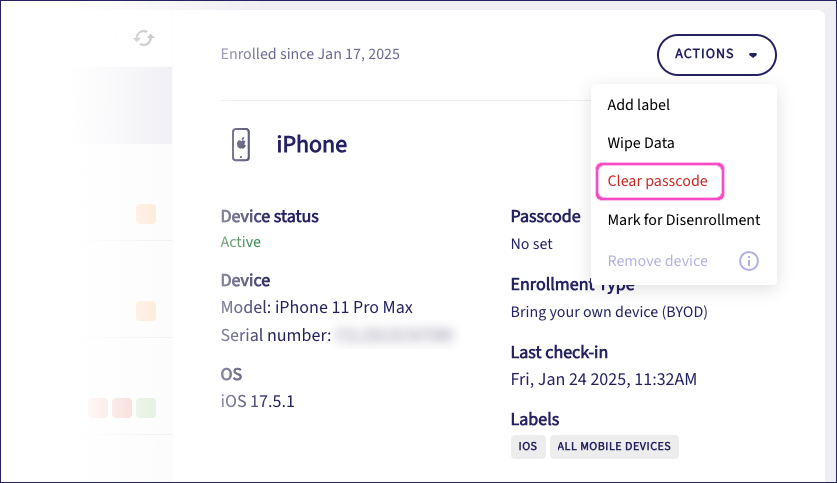837x483 pixels.
Task: Click the iPhone device title
Action: coord(312,144)
